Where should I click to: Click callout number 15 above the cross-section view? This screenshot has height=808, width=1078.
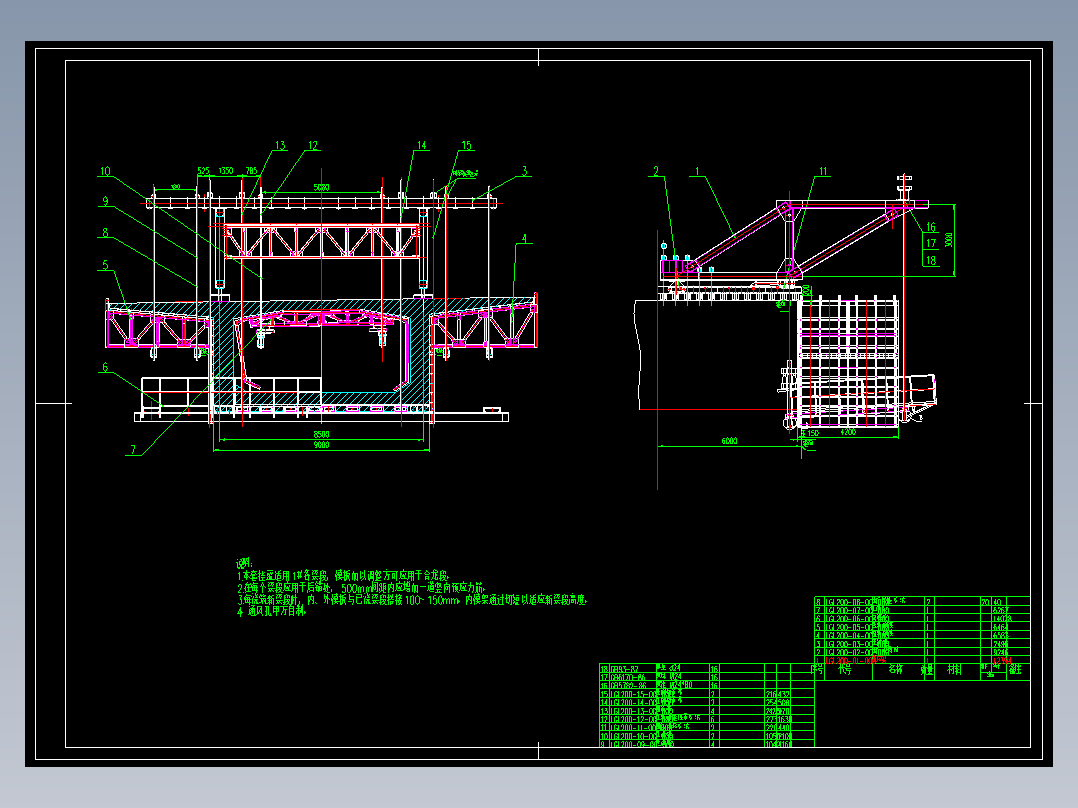(x=466, y=145)
